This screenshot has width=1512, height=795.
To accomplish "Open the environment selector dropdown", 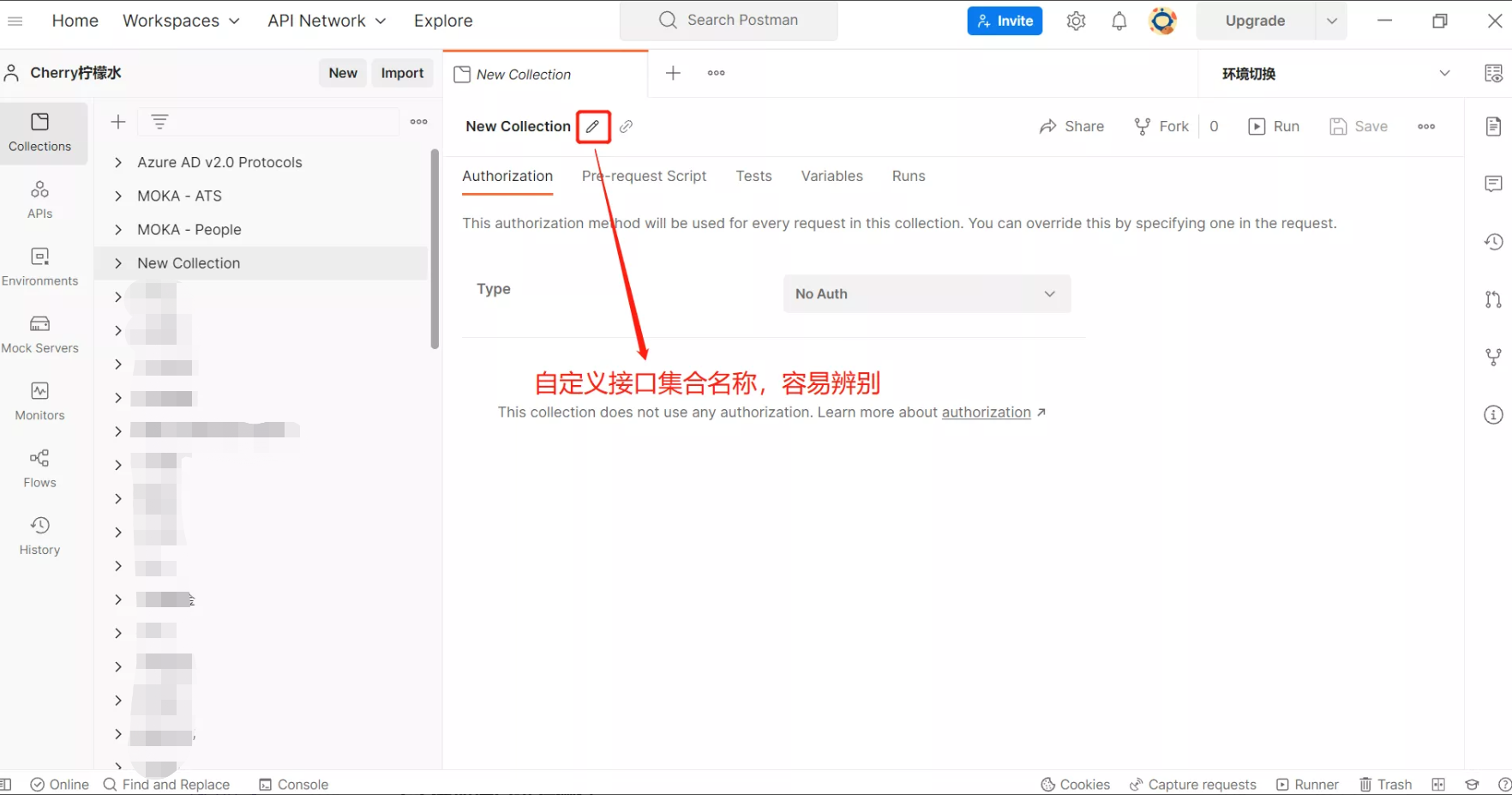I will (x=1336, y=73).
